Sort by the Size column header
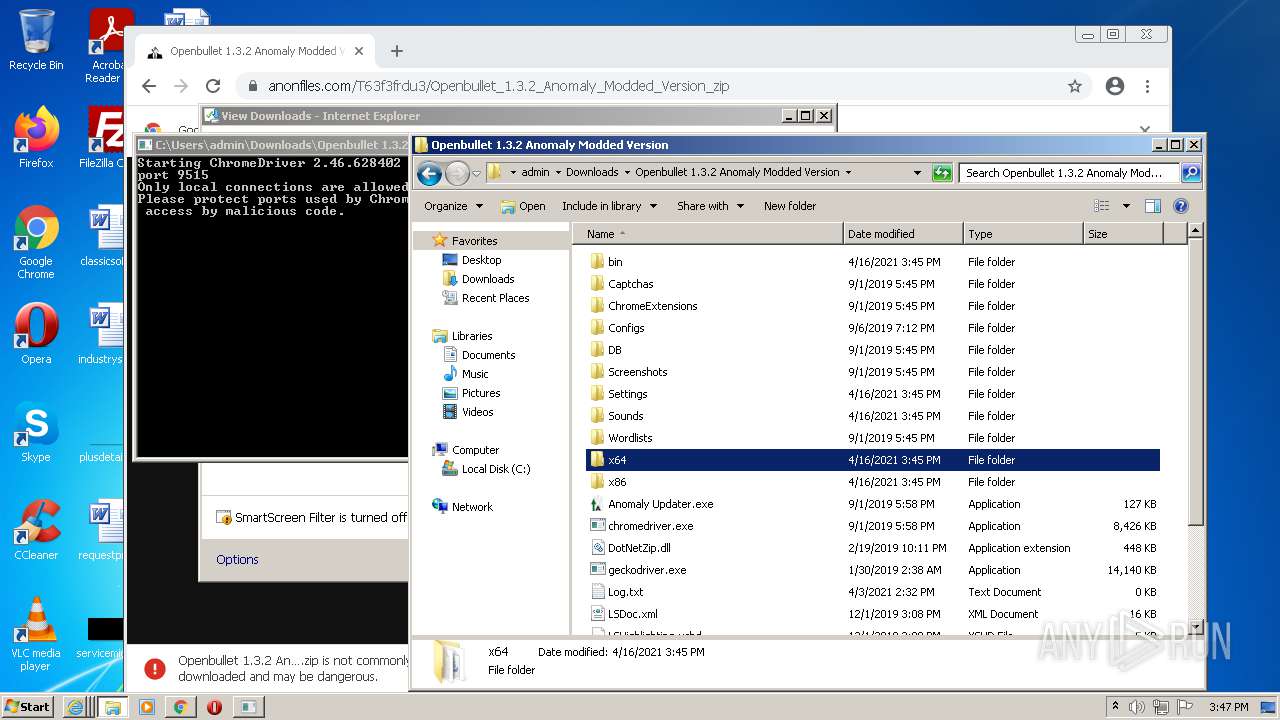This screenshot has height=720, width=1280. click(x=1123, y=234)
